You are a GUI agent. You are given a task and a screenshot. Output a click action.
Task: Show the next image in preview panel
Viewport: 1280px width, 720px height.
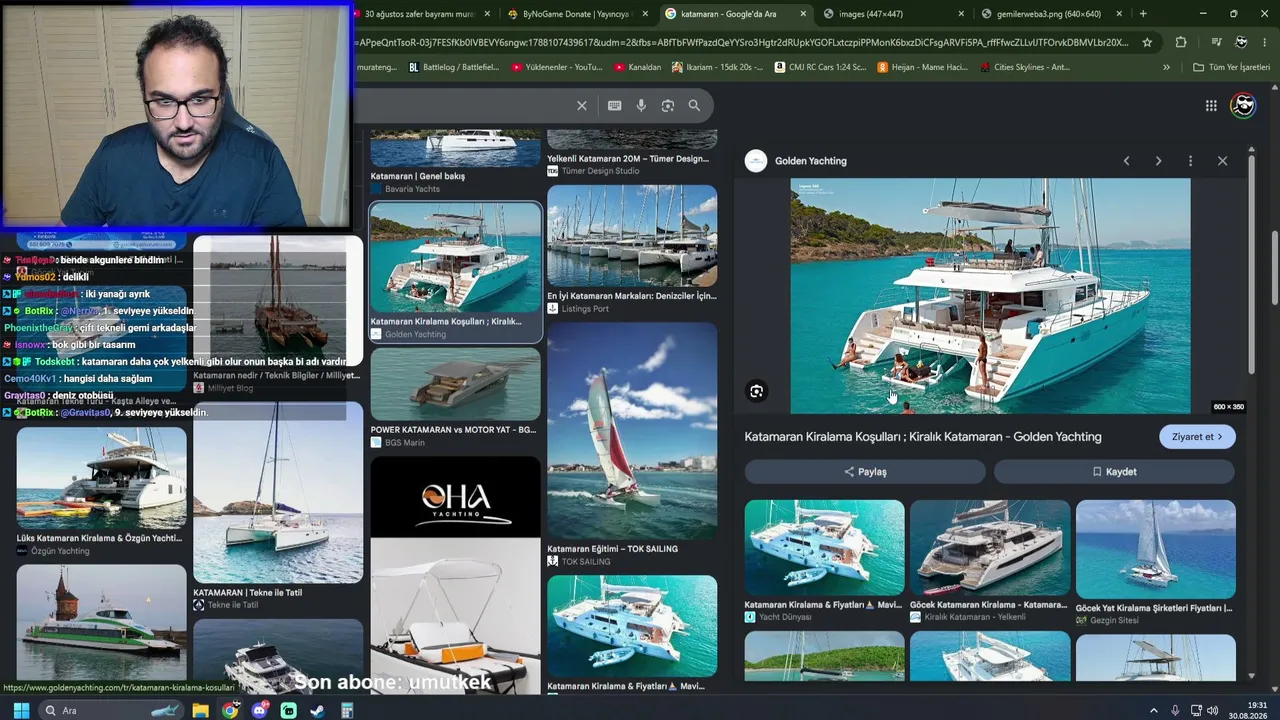click(x=1158, y=161)
